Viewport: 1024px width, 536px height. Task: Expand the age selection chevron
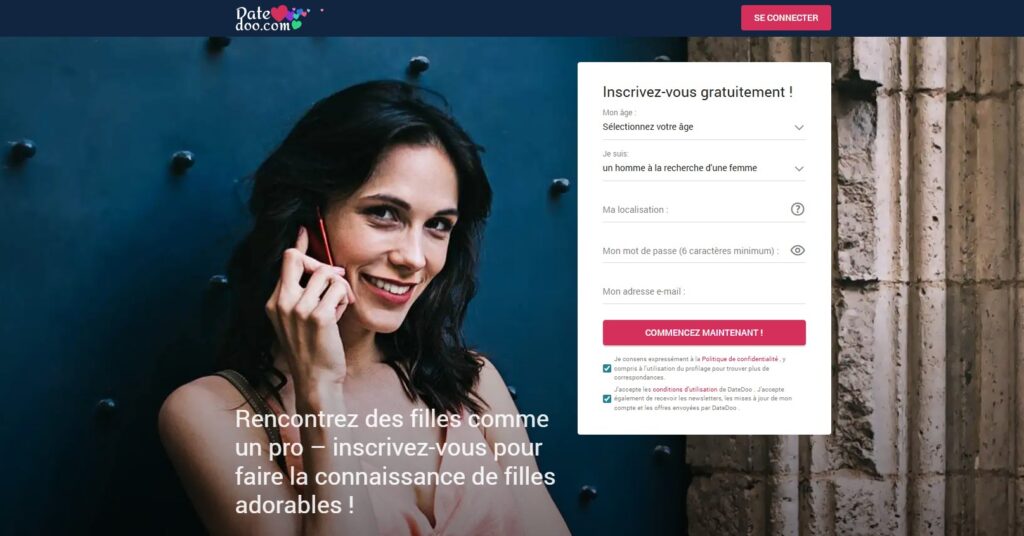tap(799, 127)
